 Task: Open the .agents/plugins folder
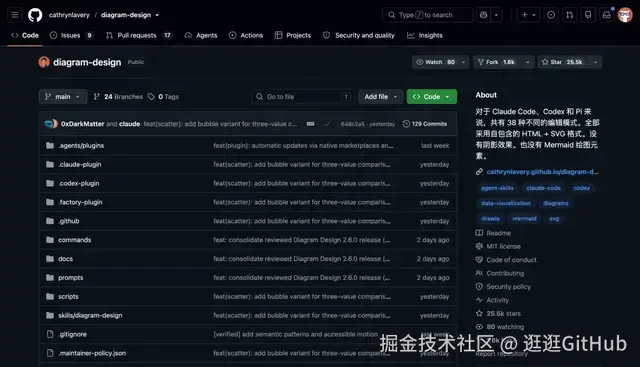pyautogui.click(x=81, y=145)
